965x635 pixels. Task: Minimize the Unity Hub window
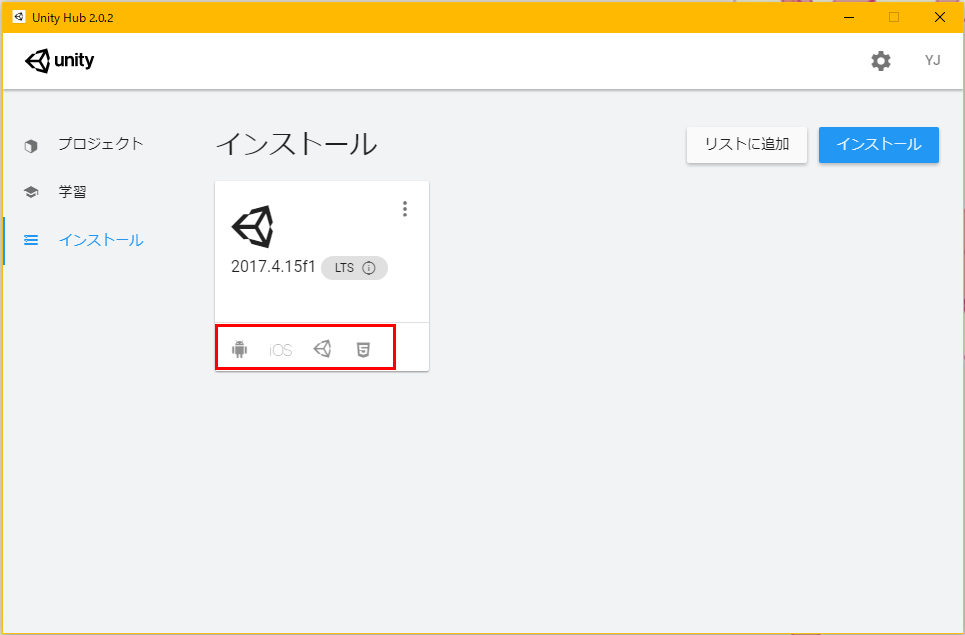click(849, 17)
